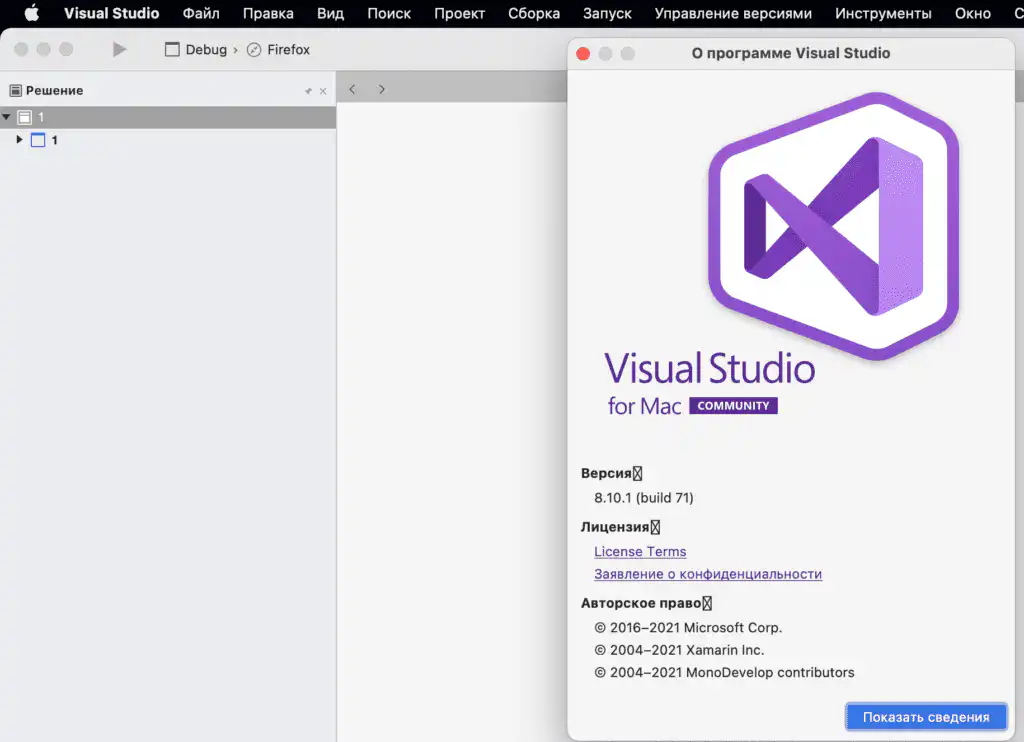Click the blue project icon in the tree

coord(38,140)
